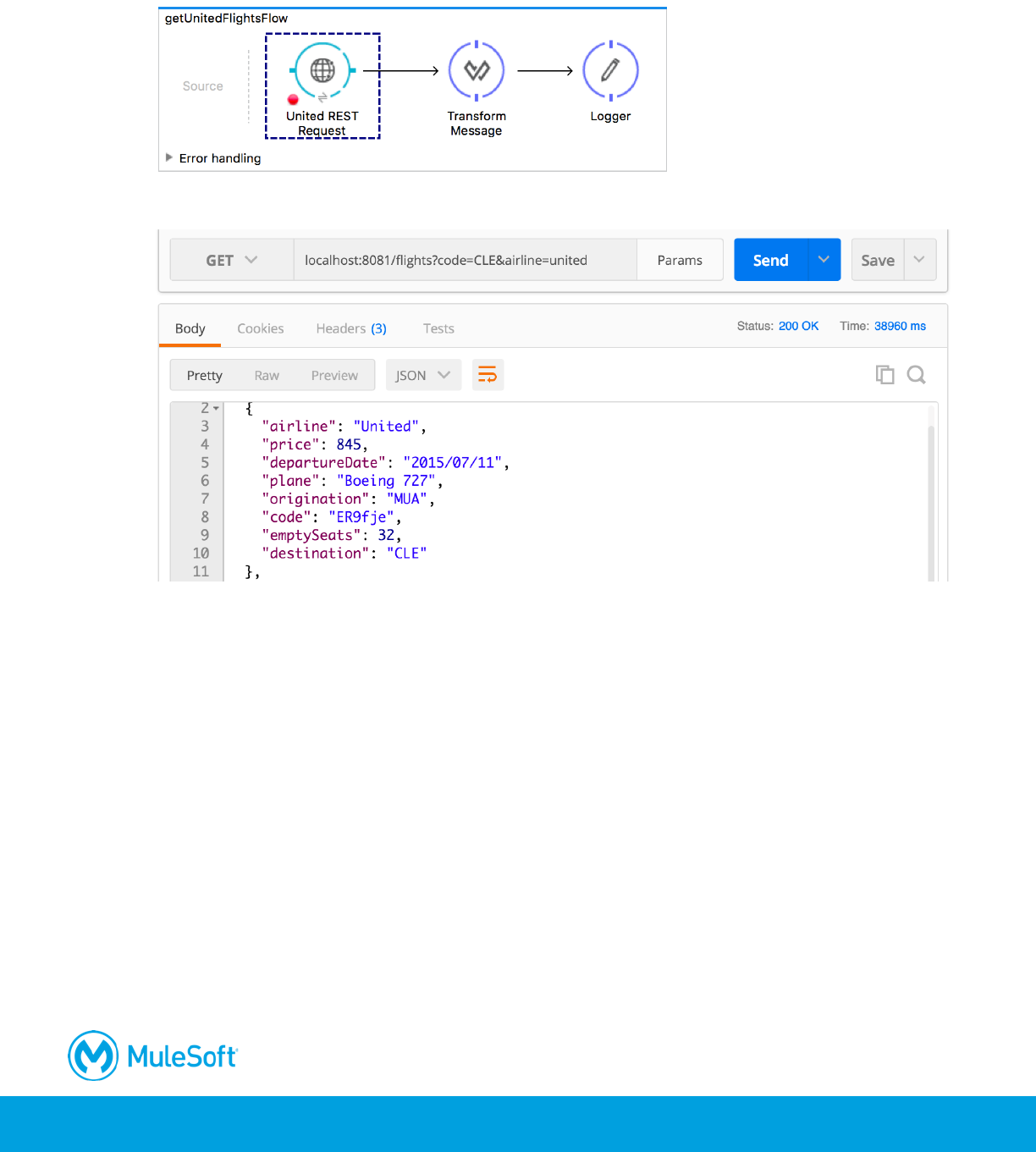
Task: Open the Save button dropdown arrow
Action: click(920, 260)
